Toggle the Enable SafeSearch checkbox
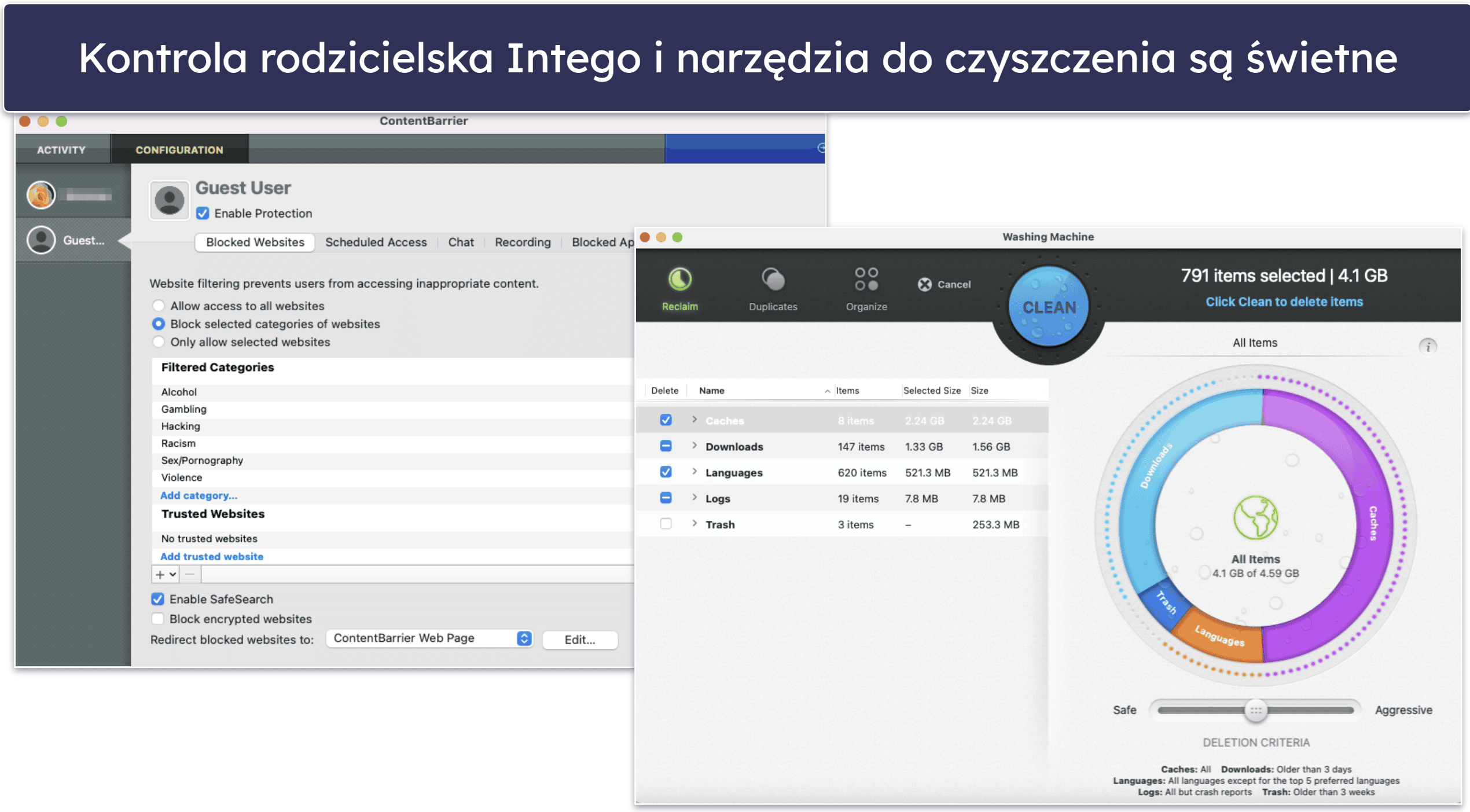The image size is (1470, 812). point(157,599)
